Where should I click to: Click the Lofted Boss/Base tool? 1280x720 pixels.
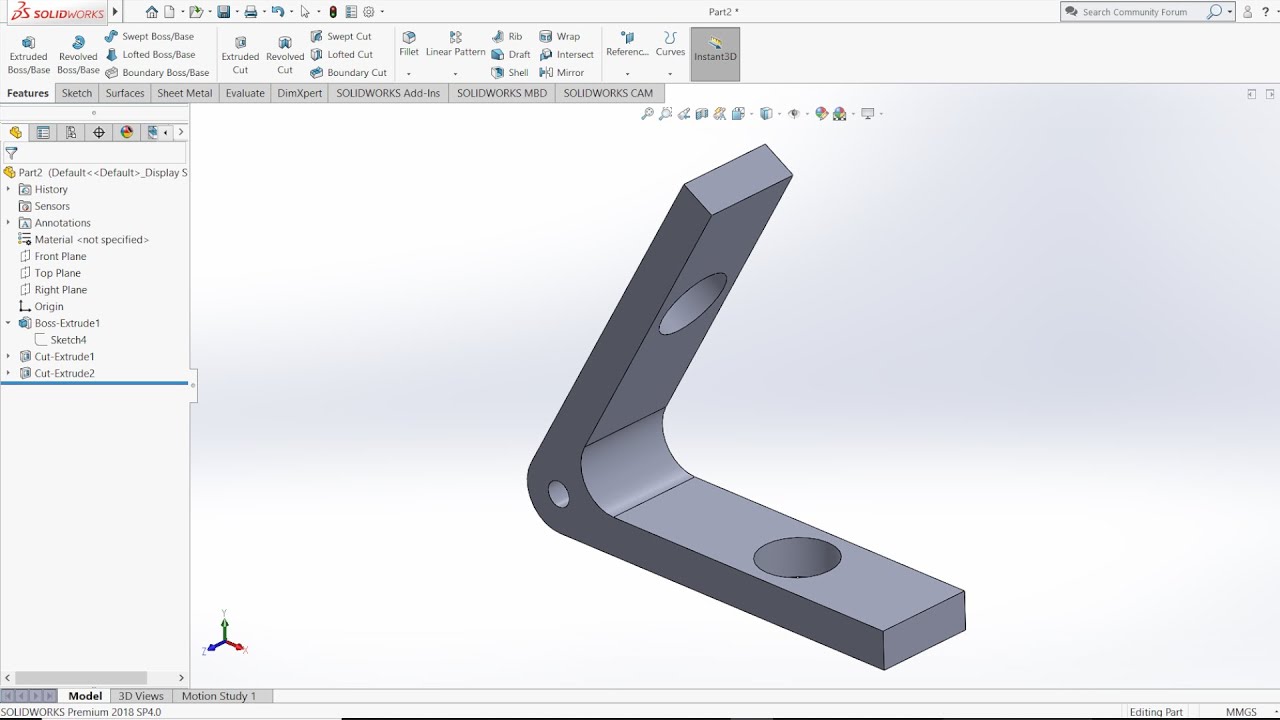pos(150,54)
